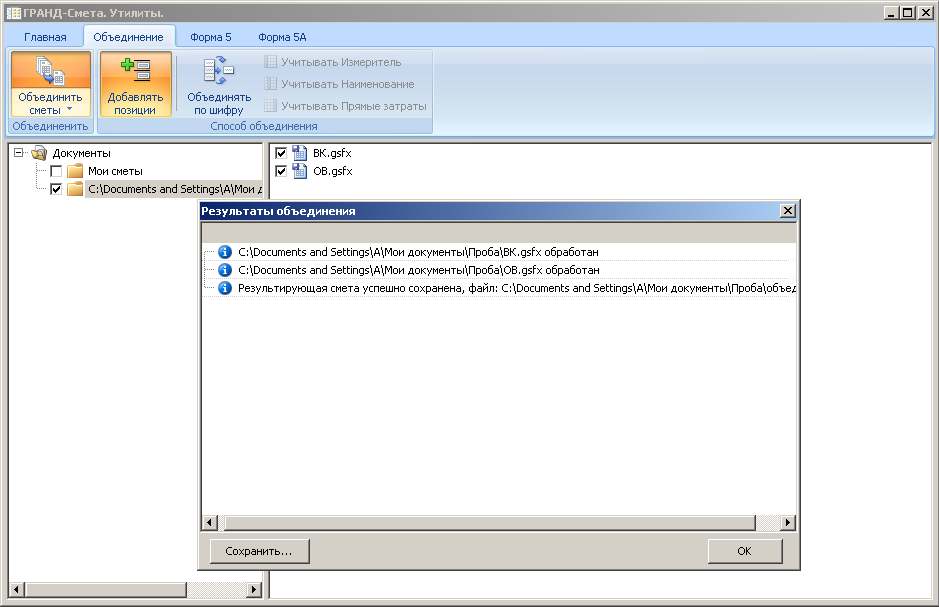Click results dialog horizontal scrollbar left arrow
The image size is (939, 607).
pyautogui.click(x=209, y=523)
